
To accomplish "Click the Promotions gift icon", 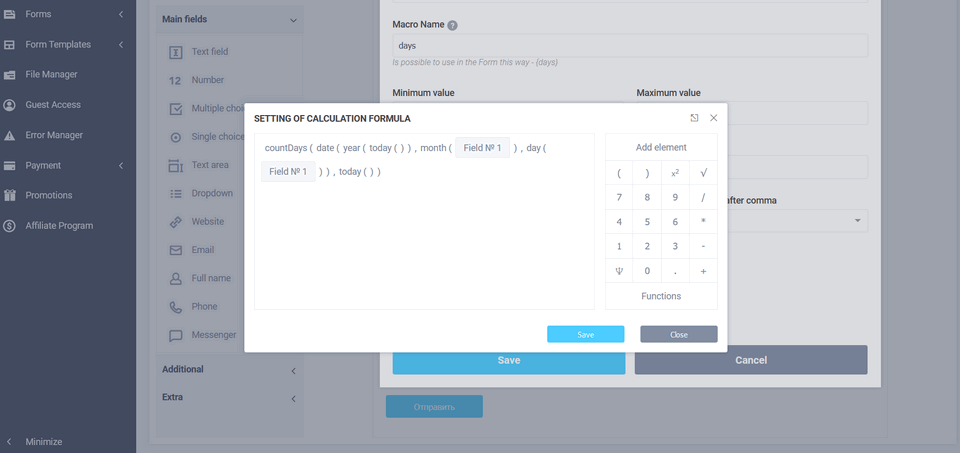I will point(9,195).
